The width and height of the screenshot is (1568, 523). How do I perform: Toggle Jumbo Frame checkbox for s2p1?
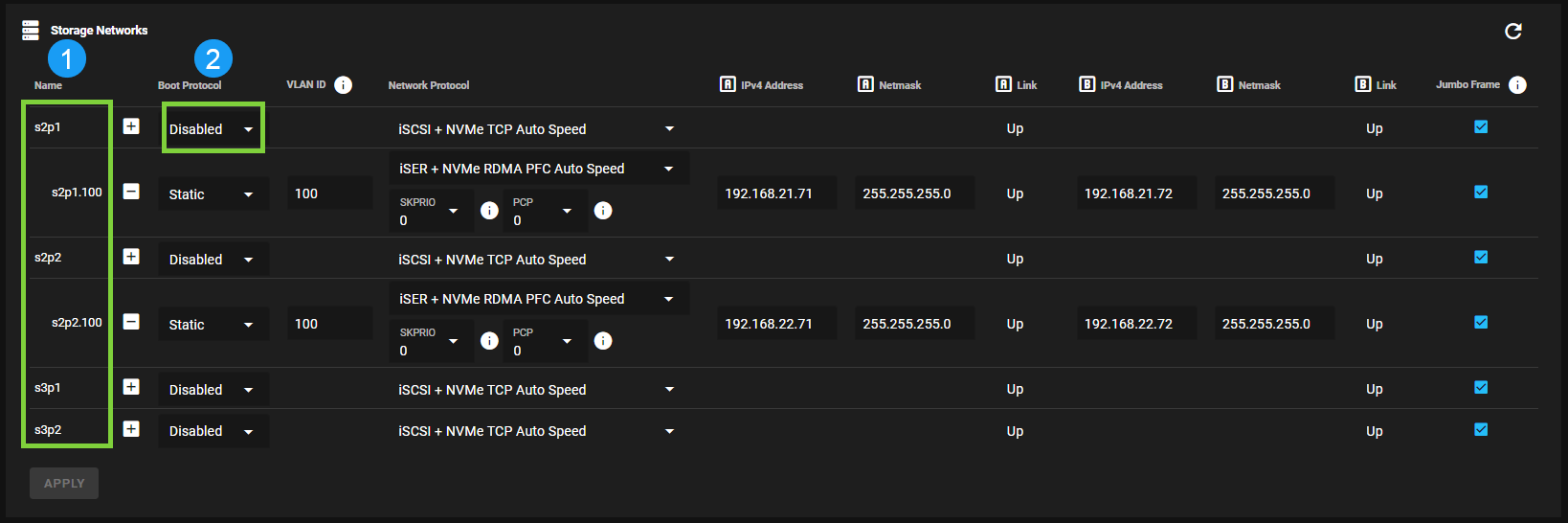1481,126
